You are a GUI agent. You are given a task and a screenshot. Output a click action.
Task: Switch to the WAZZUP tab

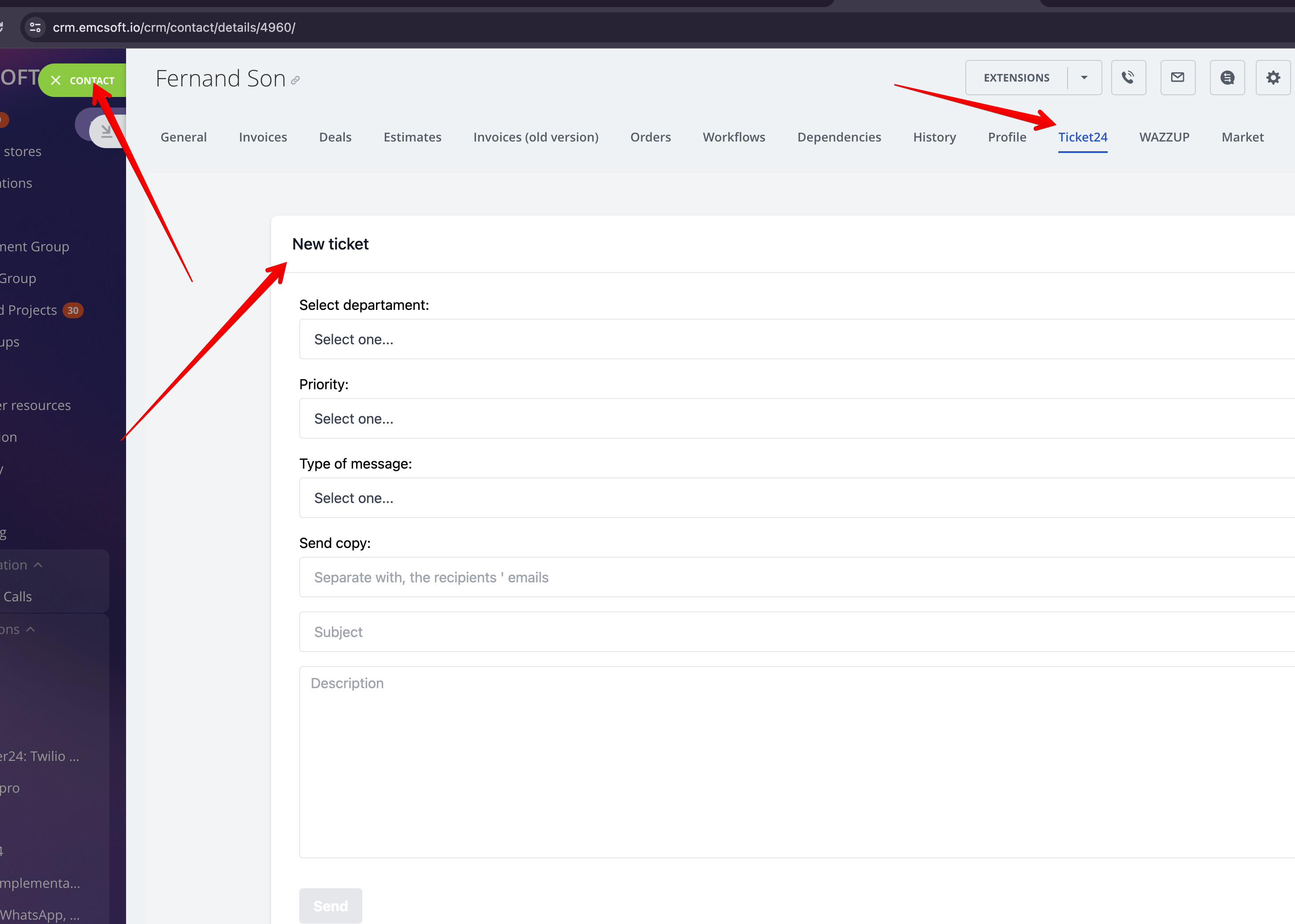[x=1164, y=137]
